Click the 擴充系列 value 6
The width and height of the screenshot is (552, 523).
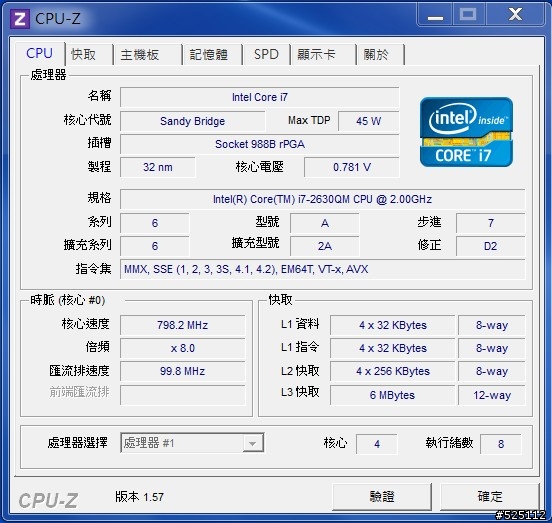pyautogui.click(x=155, y=246)
